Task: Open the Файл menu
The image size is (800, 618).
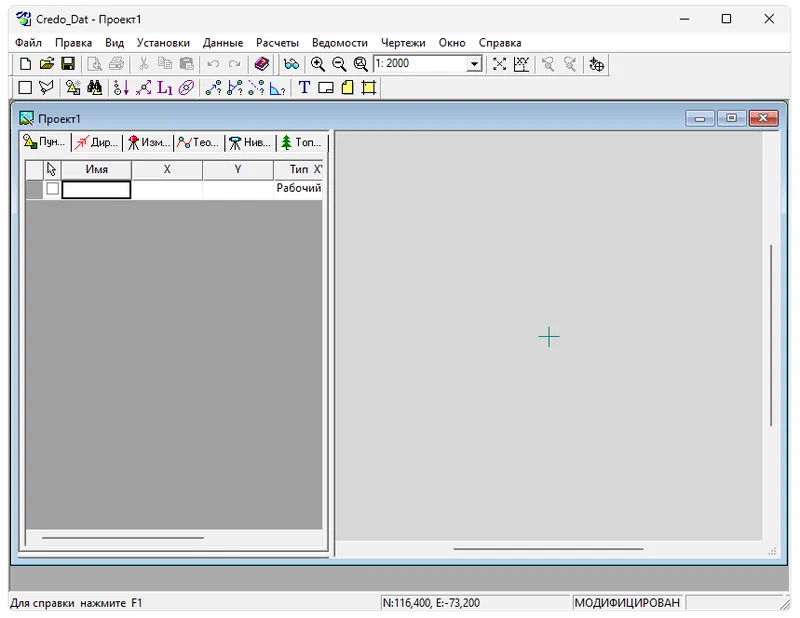Action: pyautogui.click(x=29, y=43)
